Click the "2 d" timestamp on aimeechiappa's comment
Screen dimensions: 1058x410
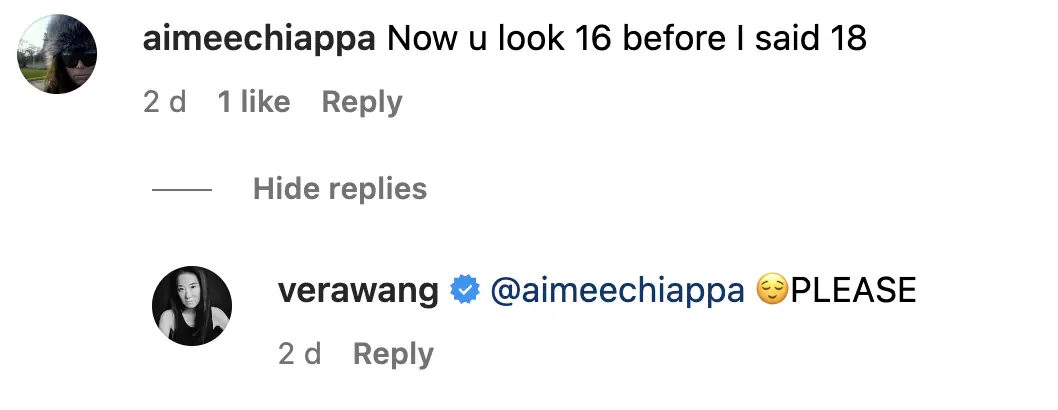165,102
